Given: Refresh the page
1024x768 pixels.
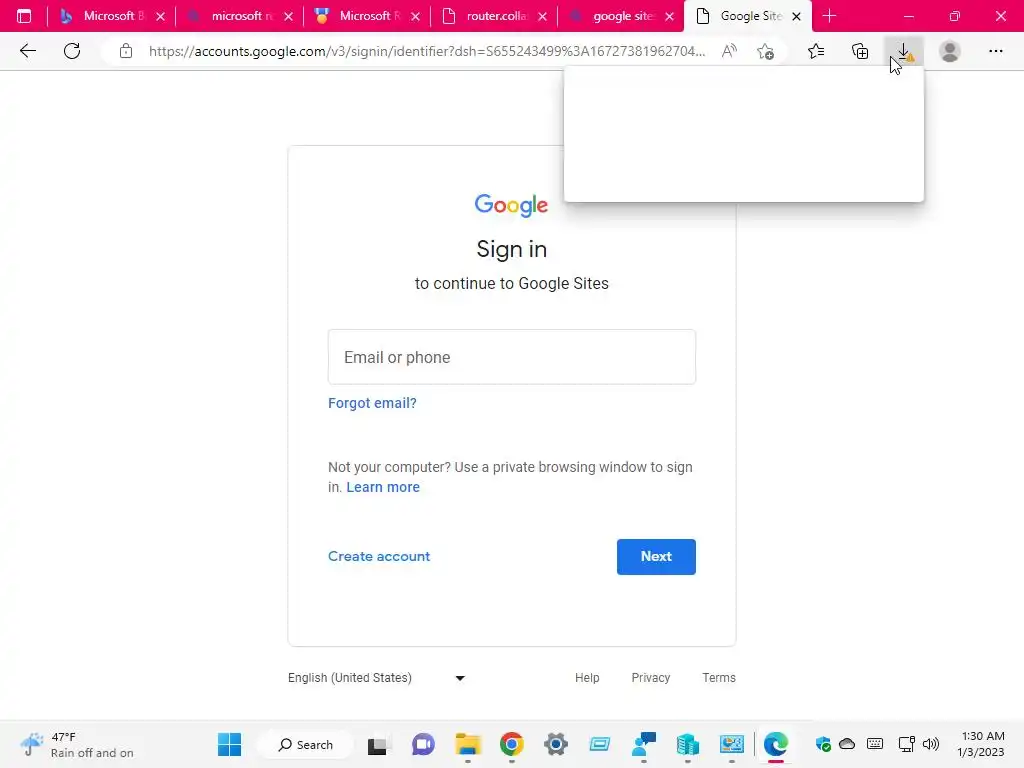Looking at the screenshot, I should click(72, 51).
